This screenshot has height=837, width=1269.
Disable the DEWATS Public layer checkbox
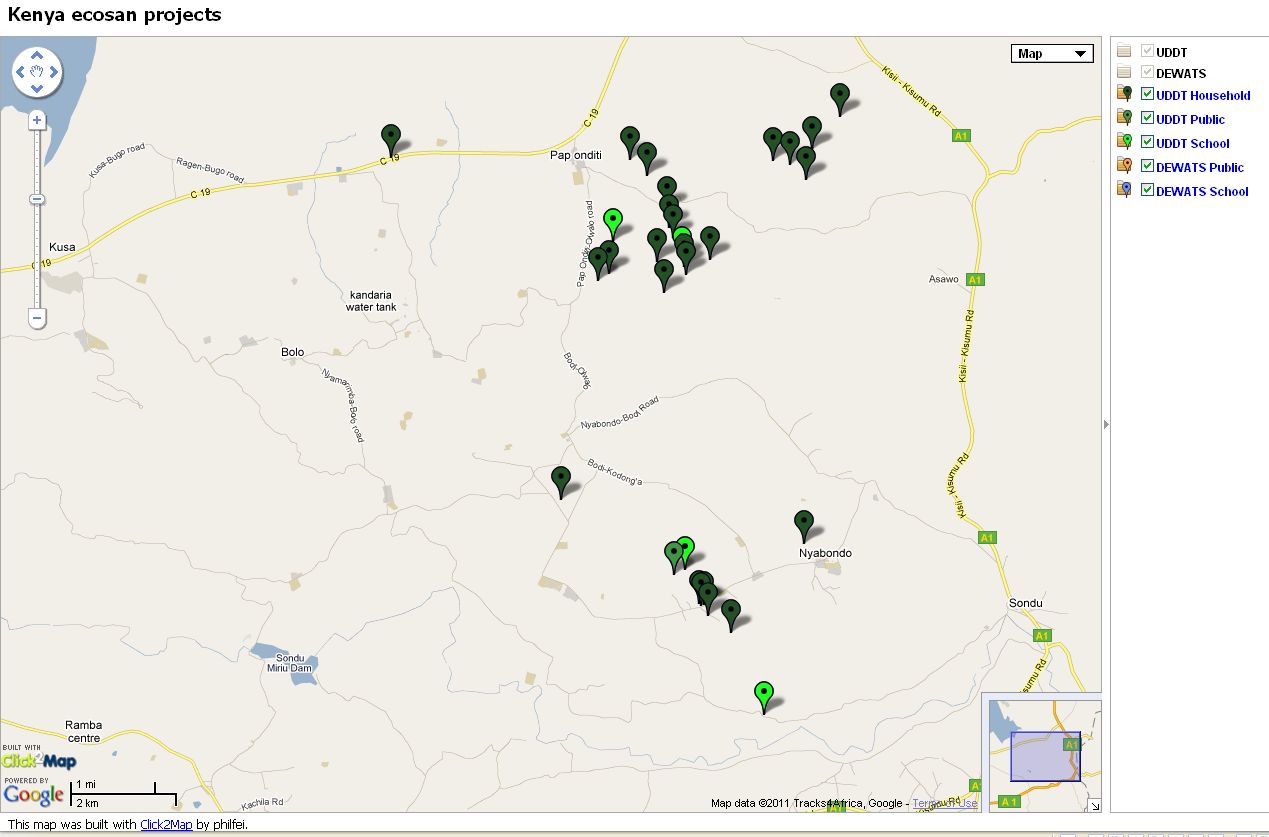pos(1146,165)
